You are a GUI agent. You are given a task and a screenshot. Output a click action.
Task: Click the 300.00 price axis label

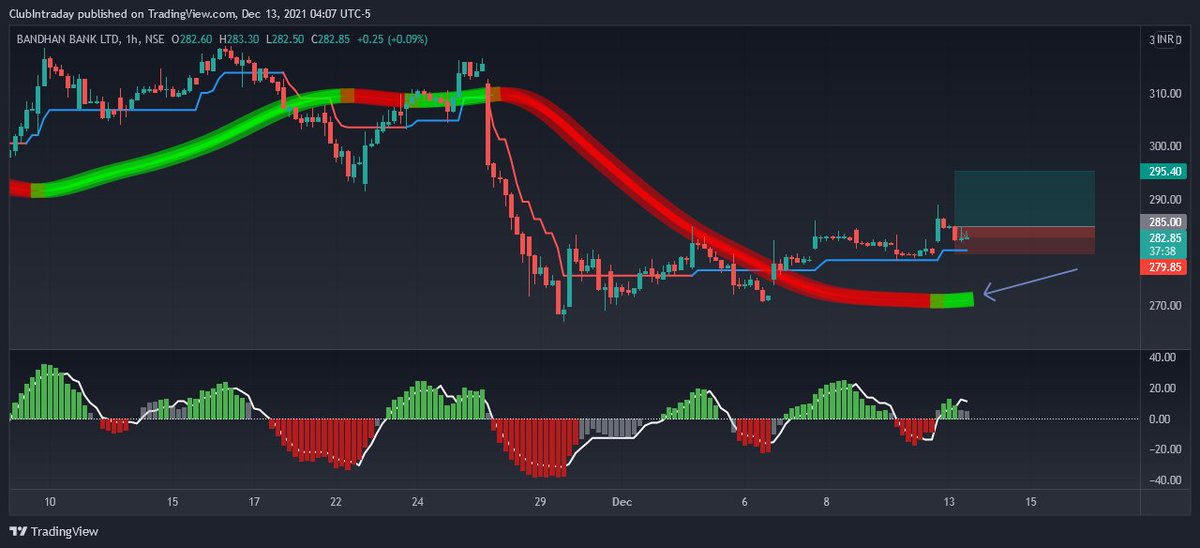tap(1166, 146)
